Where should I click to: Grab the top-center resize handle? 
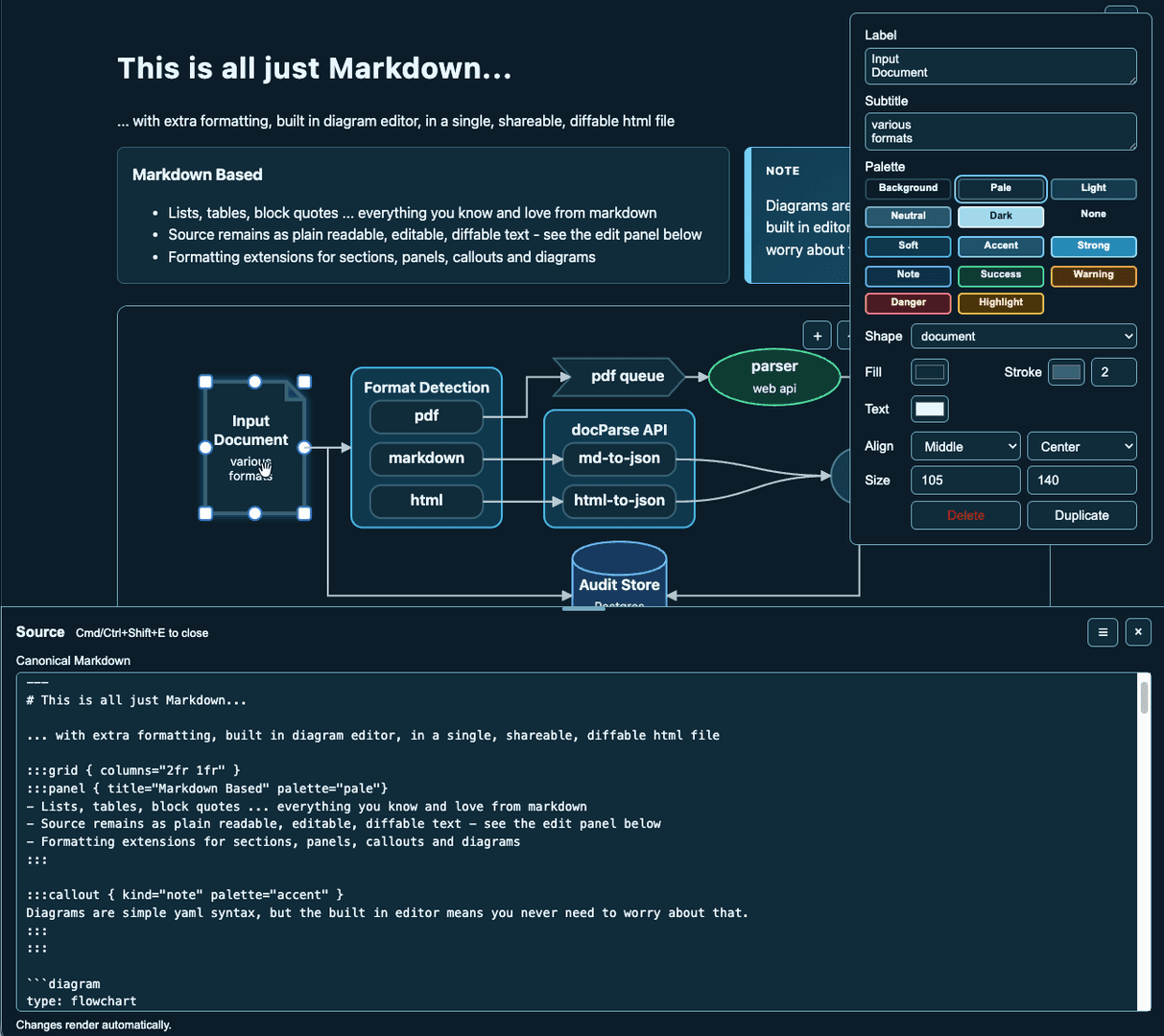[255, 382]
